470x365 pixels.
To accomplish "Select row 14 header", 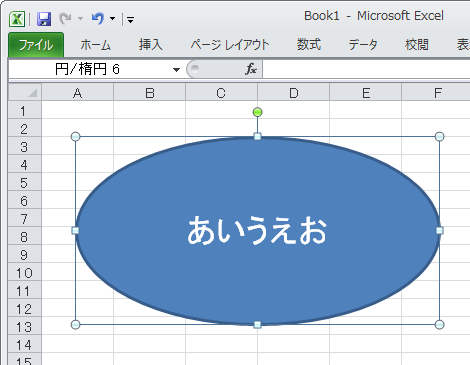I will point(25,344).
